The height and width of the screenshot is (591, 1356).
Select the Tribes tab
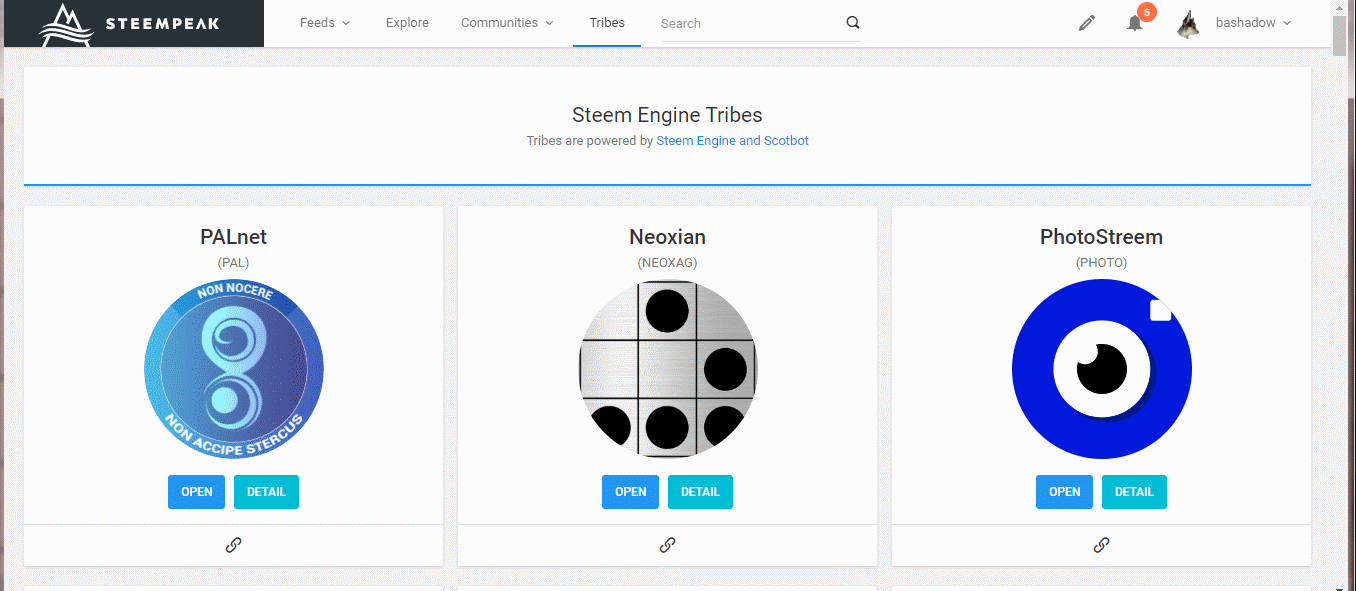click(607, 23)
